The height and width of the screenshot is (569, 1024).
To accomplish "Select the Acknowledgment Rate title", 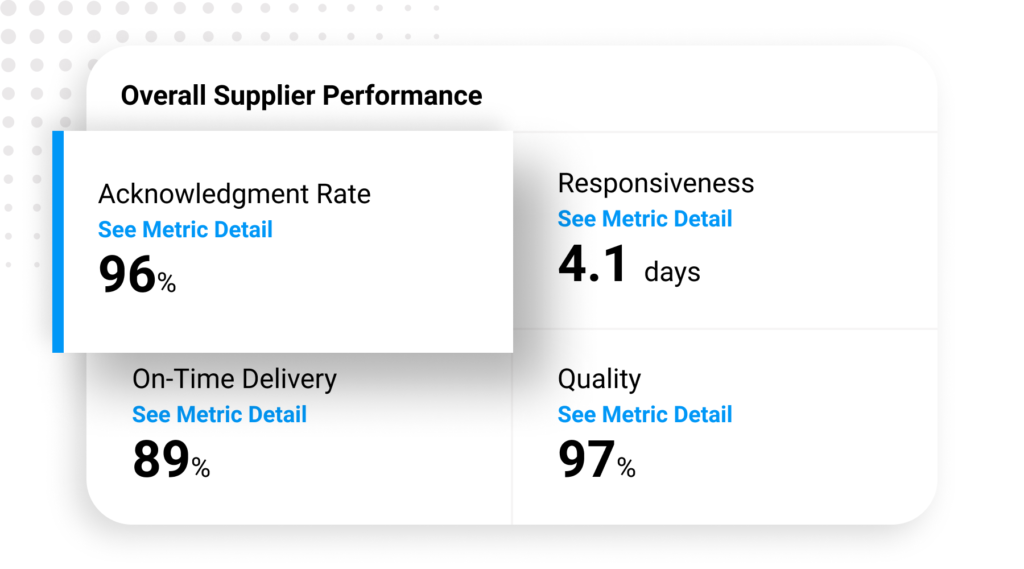I will (x=234, y=194).
